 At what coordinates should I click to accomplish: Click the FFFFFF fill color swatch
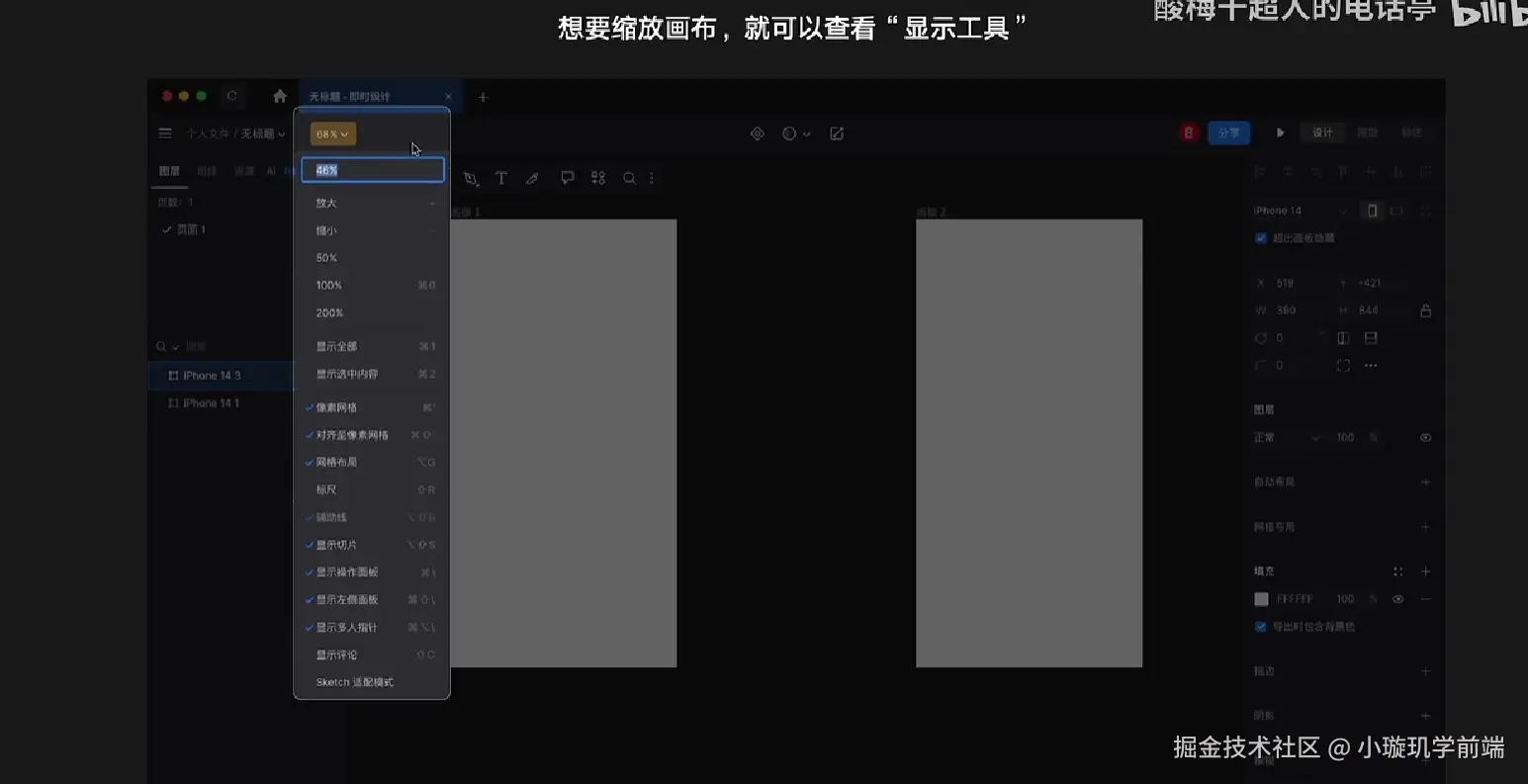tap(1261, 599)
